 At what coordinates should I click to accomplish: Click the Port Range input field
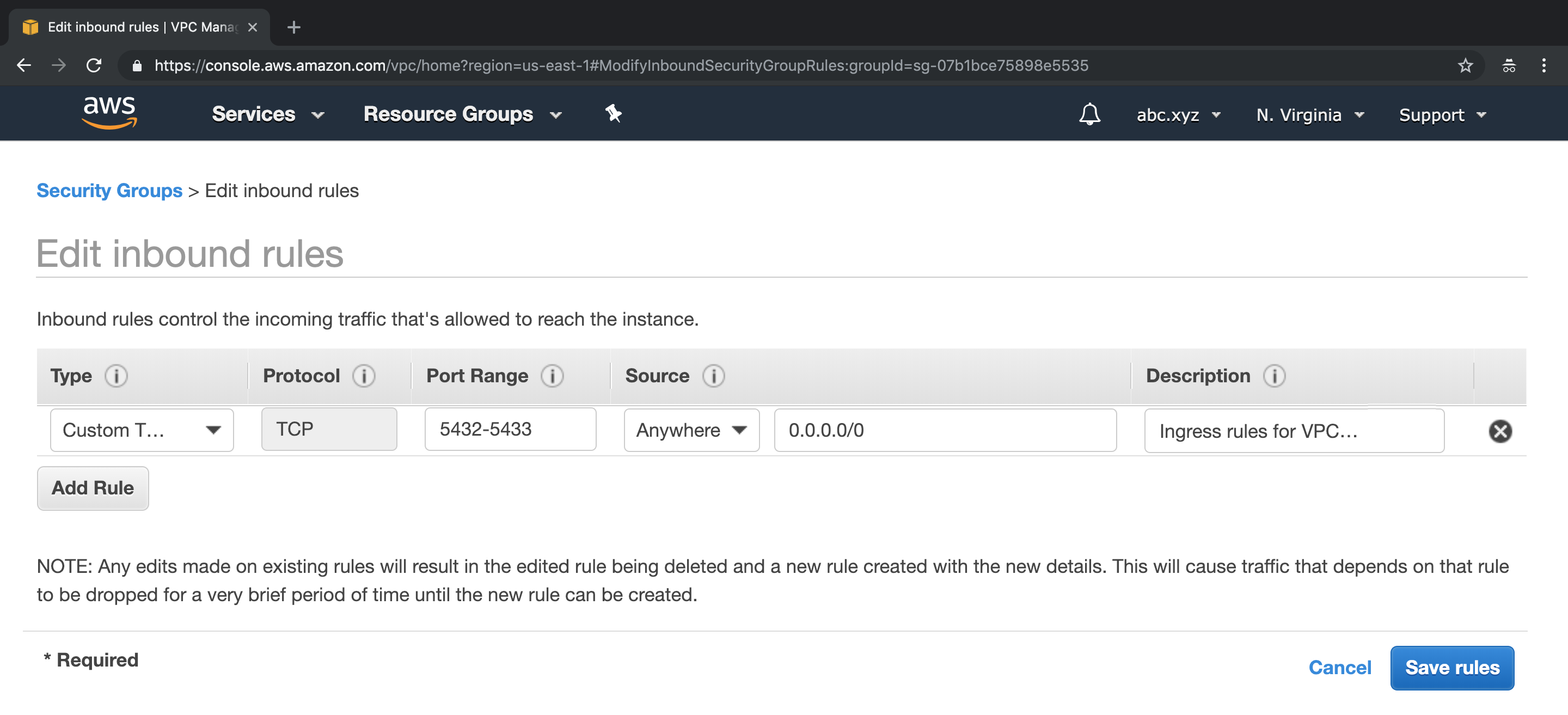(x=510, y=429)
